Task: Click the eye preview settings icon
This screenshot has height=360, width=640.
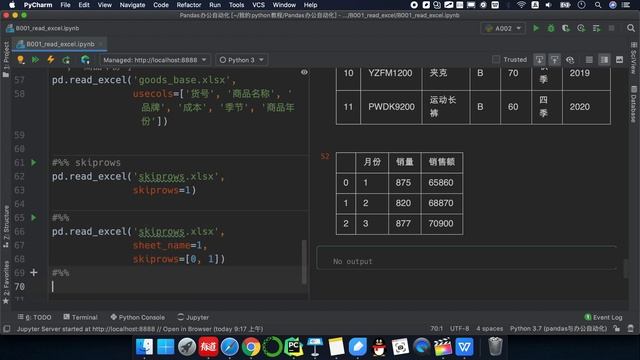Action: click(570, 60)
